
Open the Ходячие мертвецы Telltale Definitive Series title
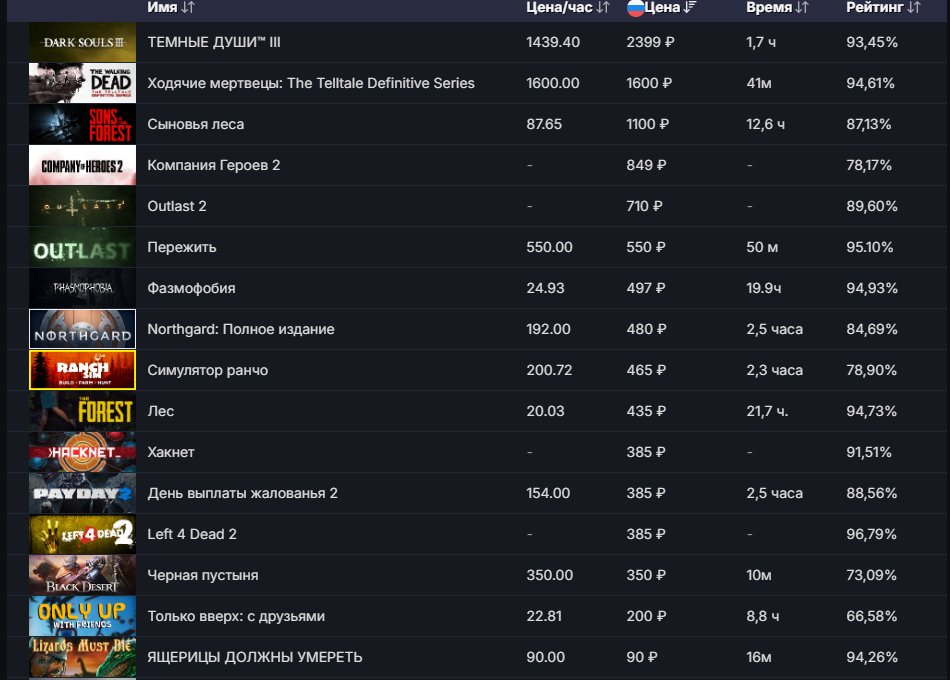point(311,83)
